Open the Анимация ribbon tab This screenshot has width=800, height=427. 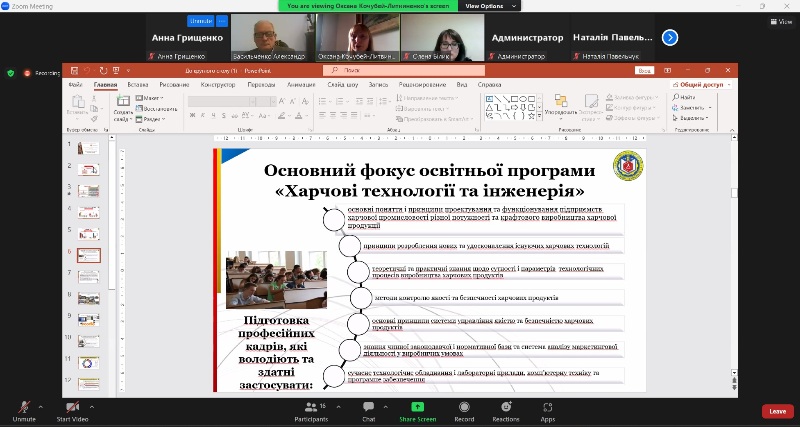point(300,85)
